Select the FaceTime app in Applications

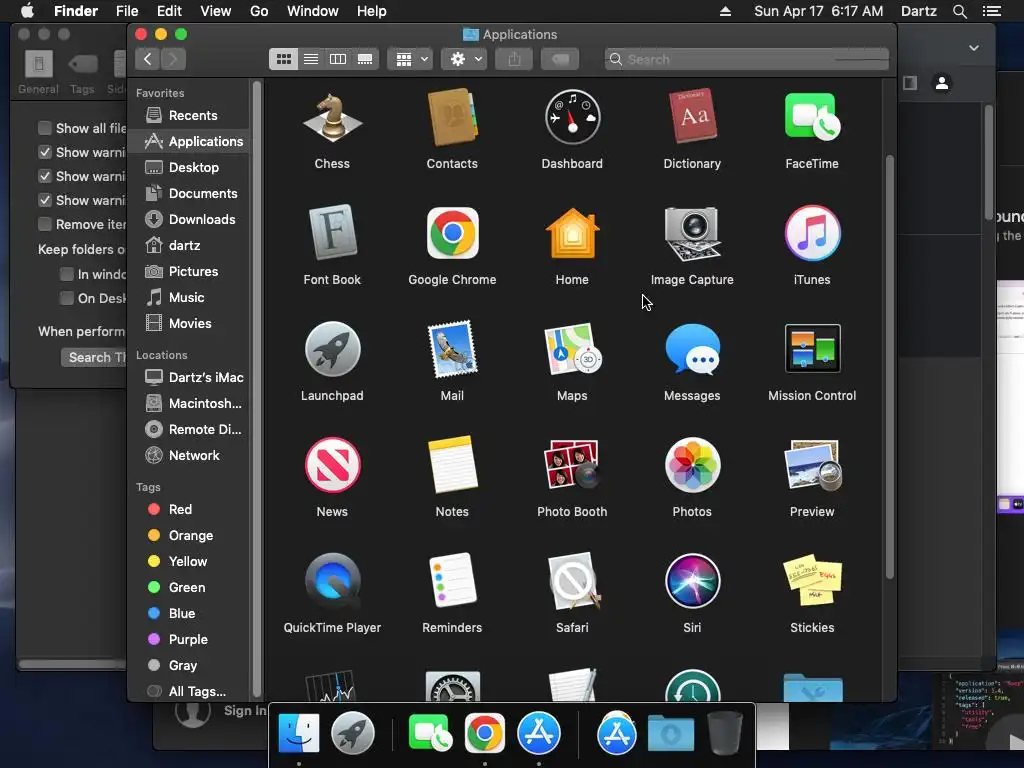point(812,118)
